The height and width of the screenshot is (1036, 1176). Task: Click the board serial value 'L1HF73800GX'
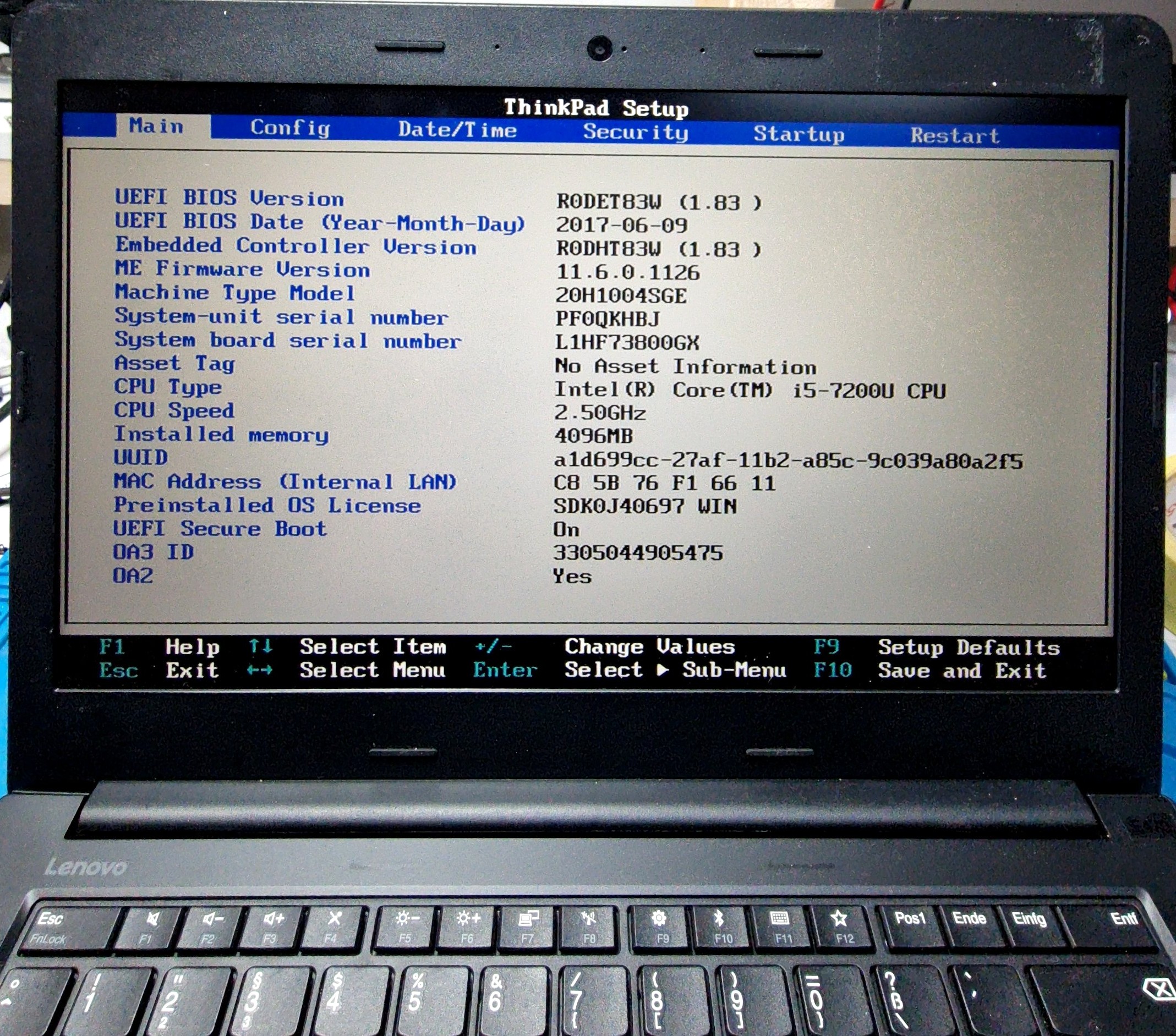tap(627, 343)
